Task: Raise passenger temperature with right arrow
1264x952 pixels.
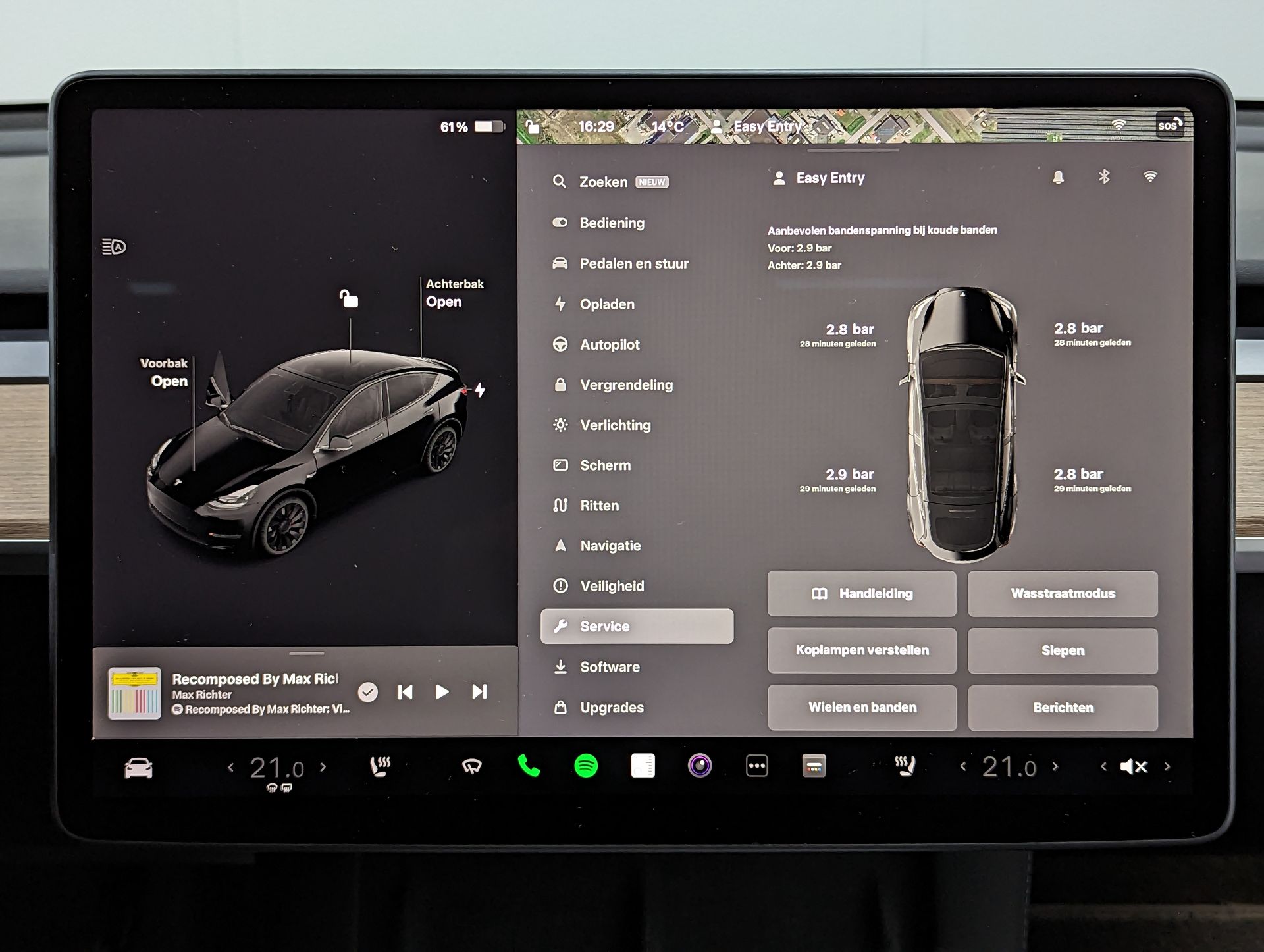Action: 1055,766
